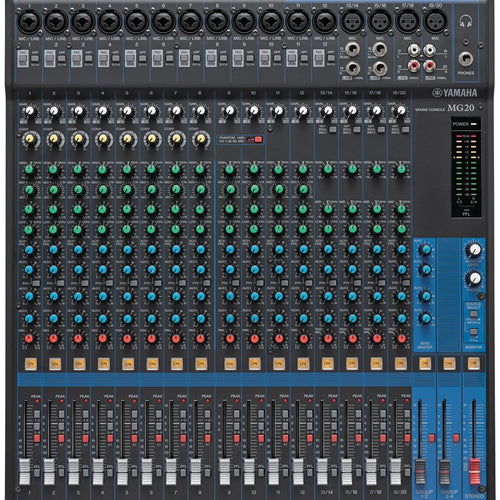Click the channel 1 white GAIN knob
The image size is (500, 500).
[30, 111]
